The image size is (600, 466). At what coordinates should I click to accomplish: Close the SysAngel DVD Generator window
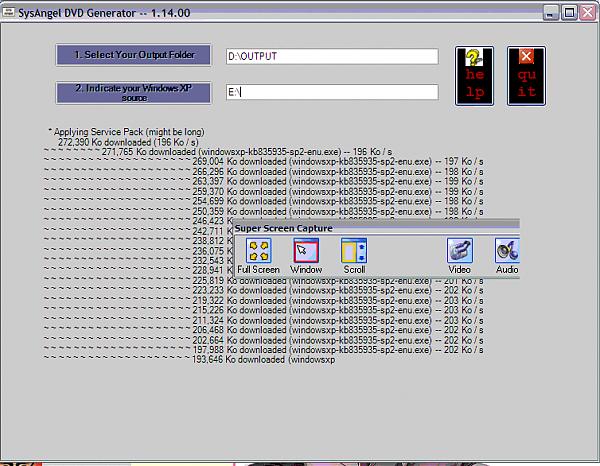pos(588,13)
